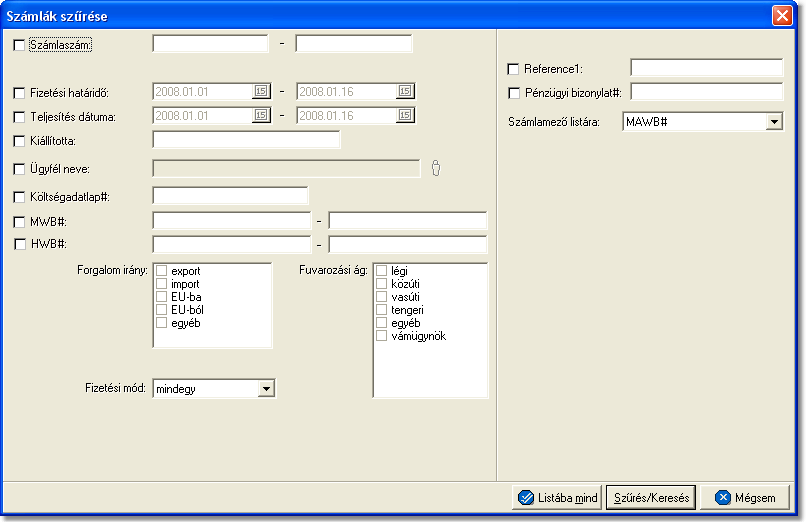The width and height of the screenshot is (806, 524).
Task: Toggle the MWB# checkbox
Action: [19, 222]
